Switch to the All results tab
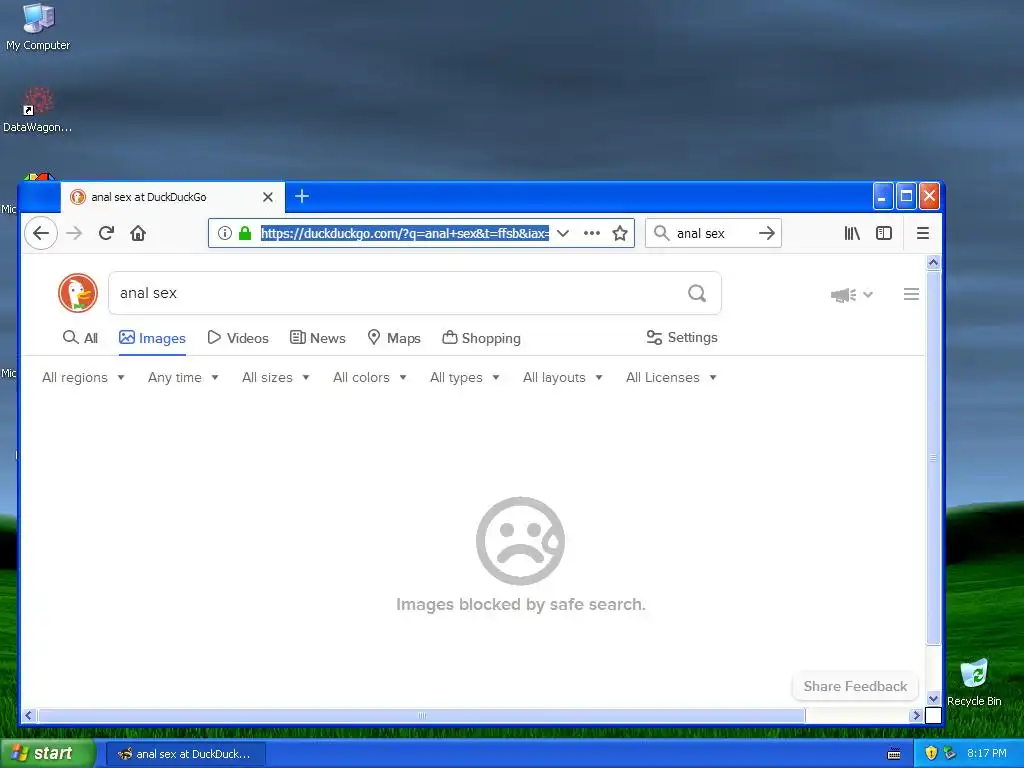This screenshot has width=1024, height=768. click(80, 338)
